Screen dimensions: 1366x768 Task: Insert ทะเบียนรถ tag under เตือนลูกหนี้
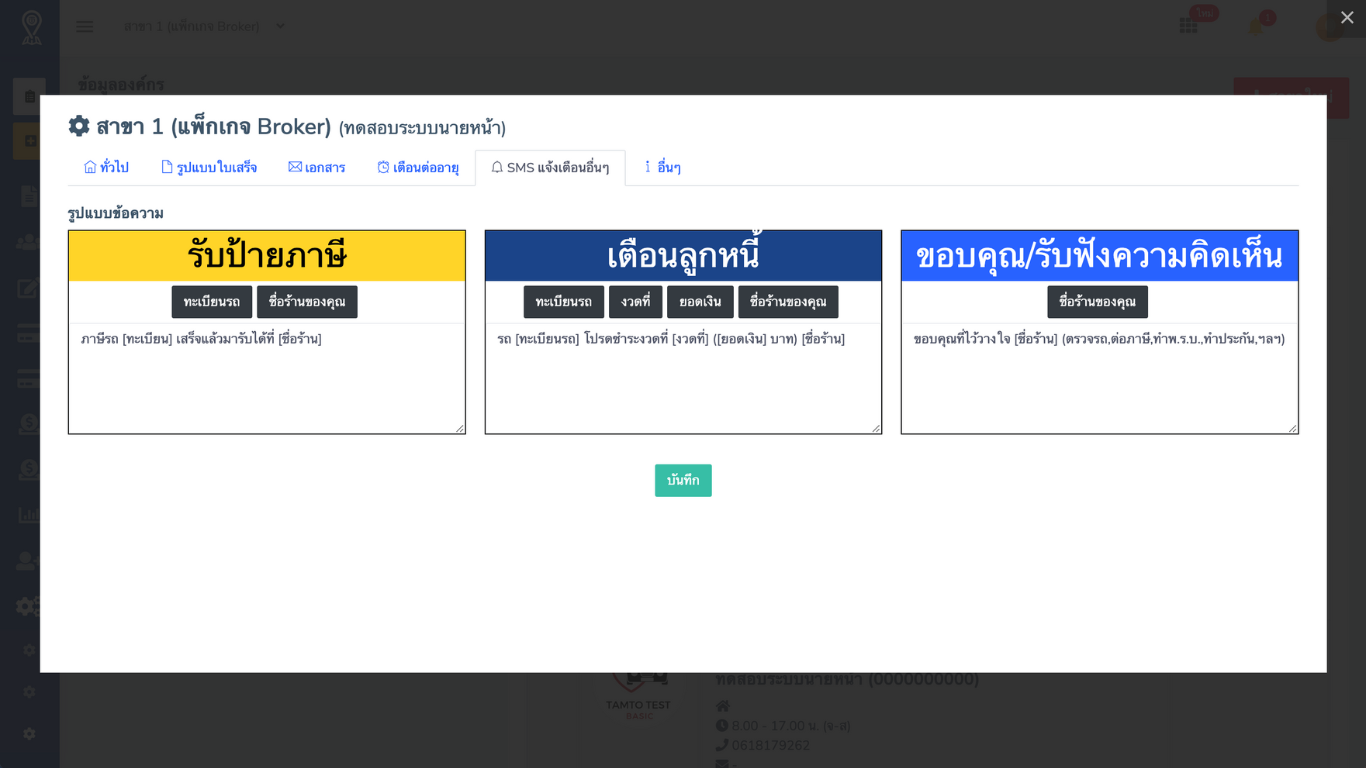point(564,302)
